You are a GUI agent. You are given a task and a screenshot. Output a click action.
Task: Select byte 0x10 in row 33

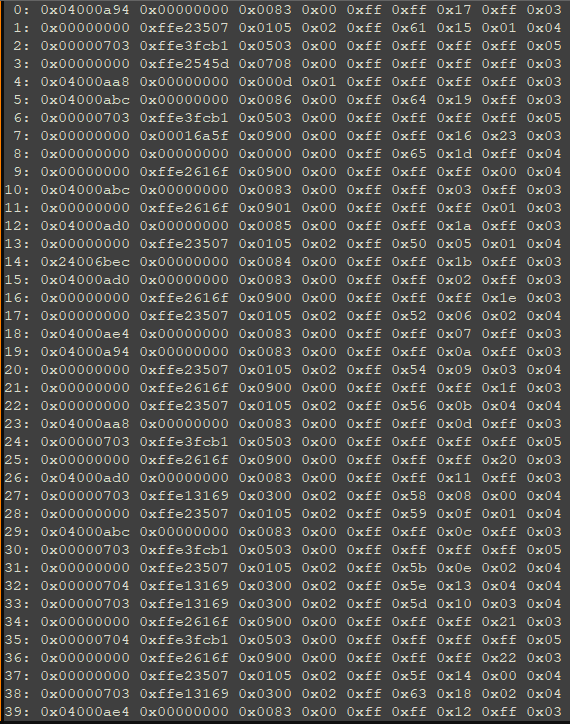click(x=454, y=604)
